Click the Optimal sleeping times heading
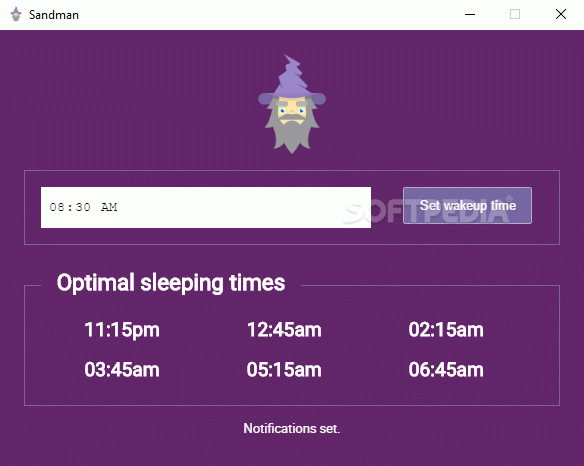584x466 pixels. pos(171,283)
